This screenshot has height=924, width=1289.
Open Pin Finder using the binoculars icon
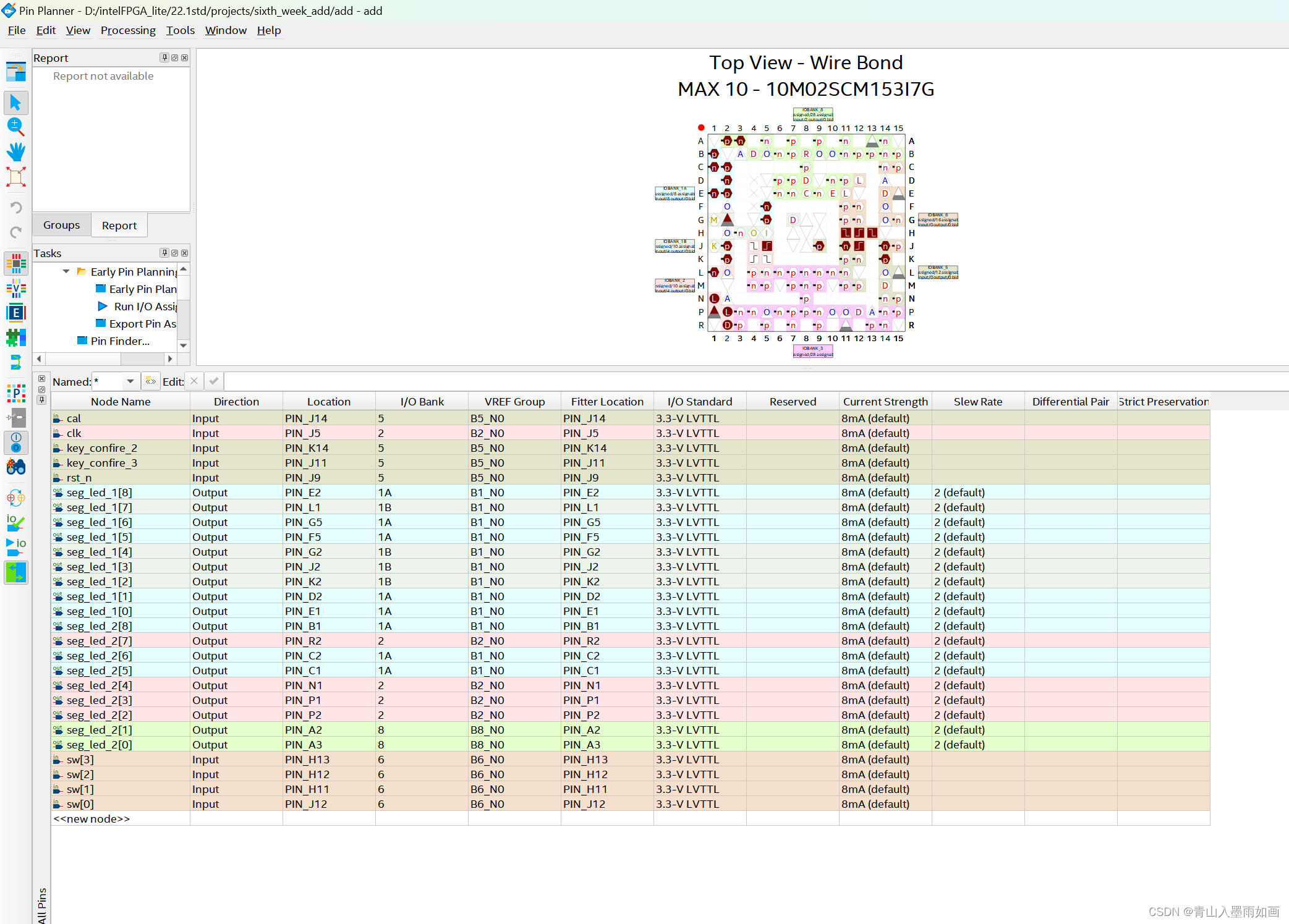[x=16, y=467]
